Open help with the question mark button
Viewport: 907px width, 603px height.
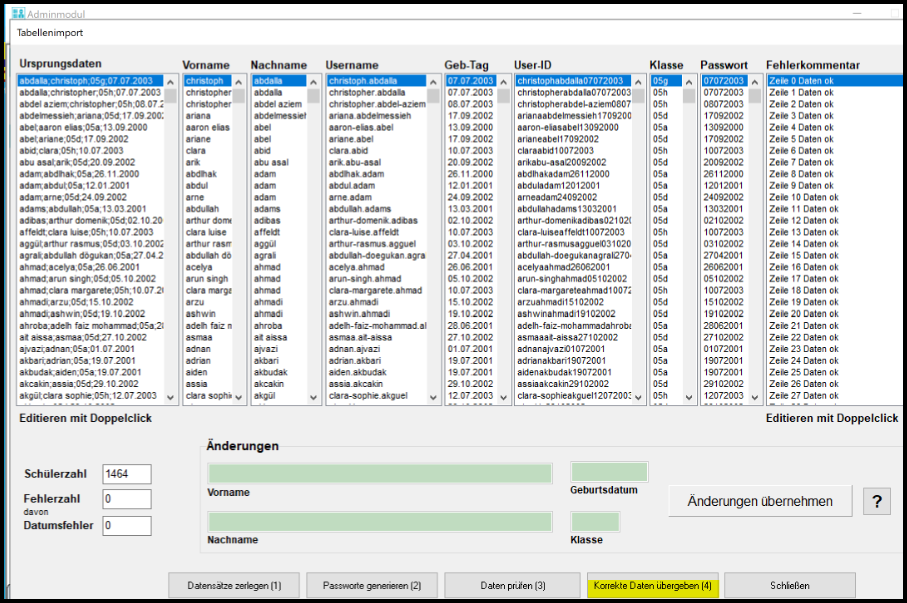876,501
